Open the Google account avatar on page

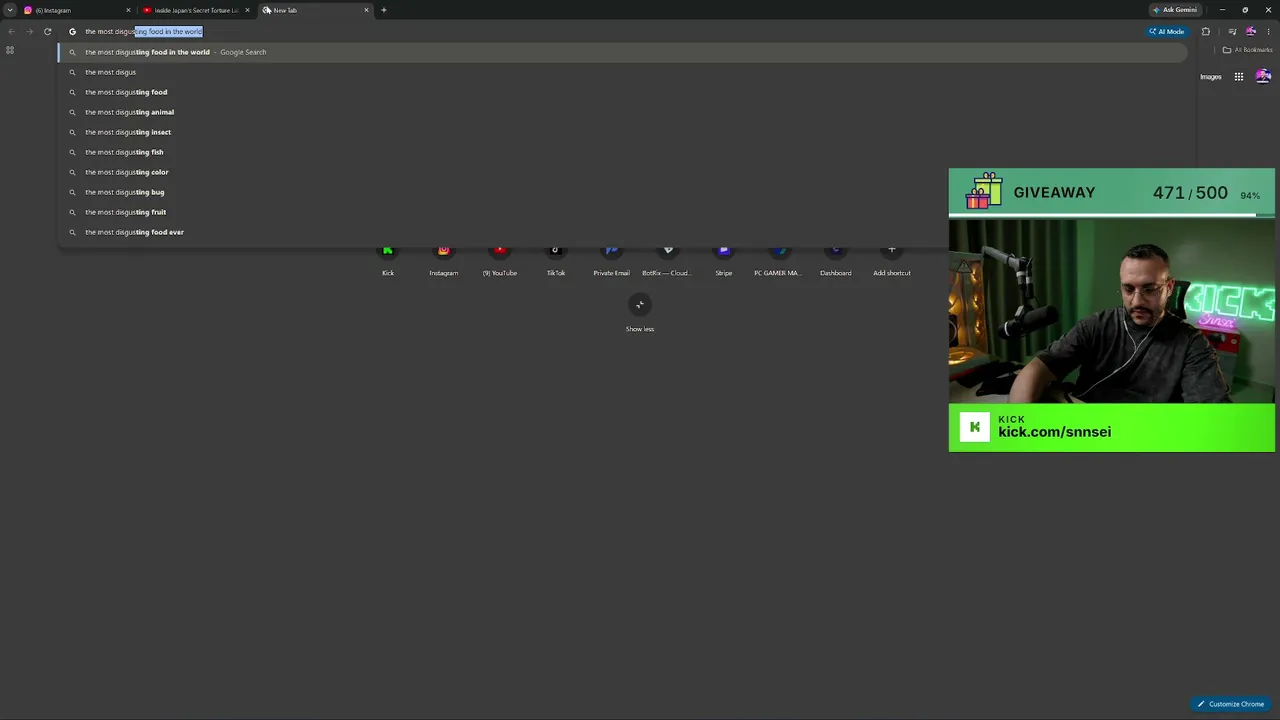(x=1263, y=77)
